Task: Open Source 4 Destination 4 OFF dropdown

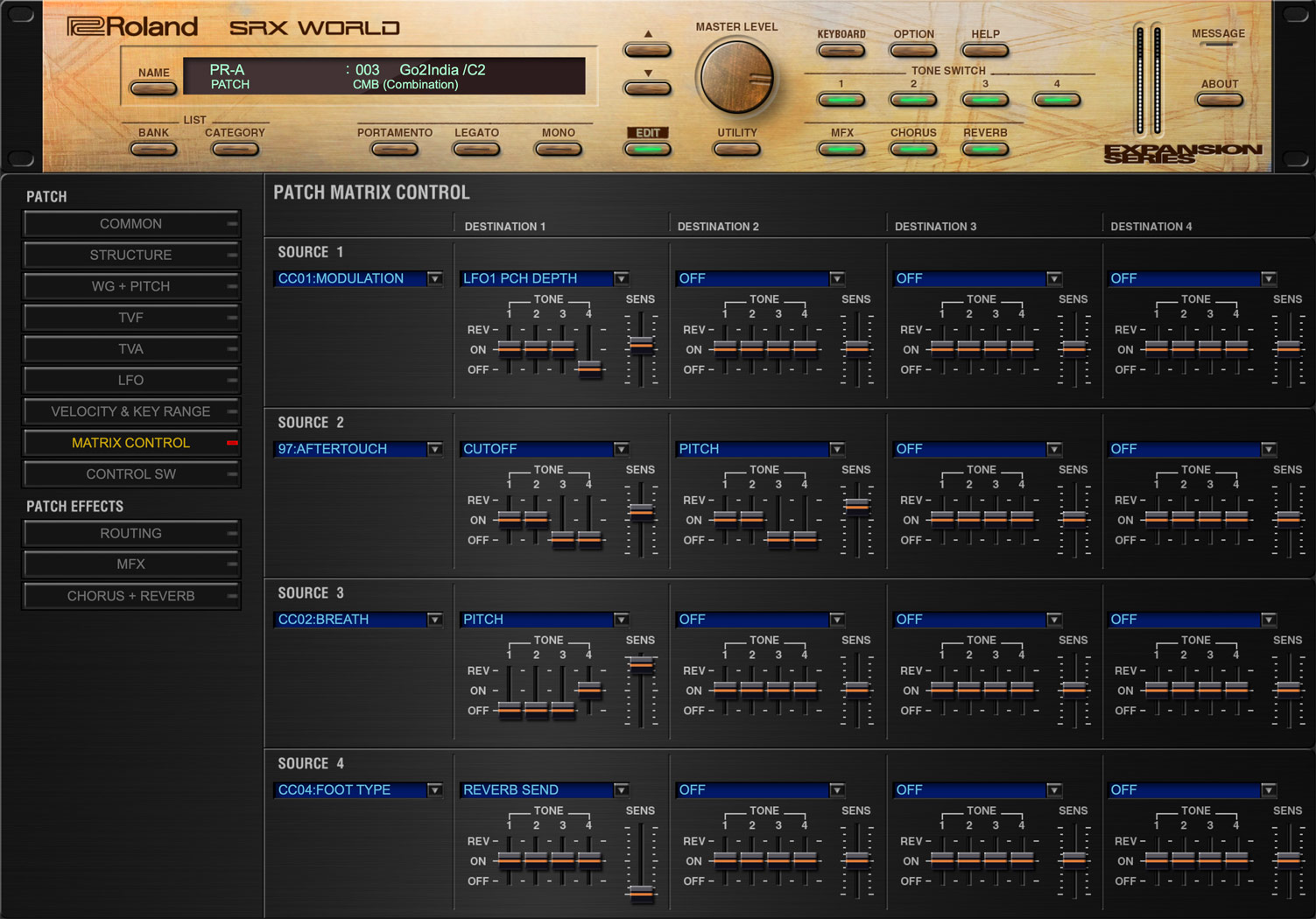Action: click(1193, 790)
